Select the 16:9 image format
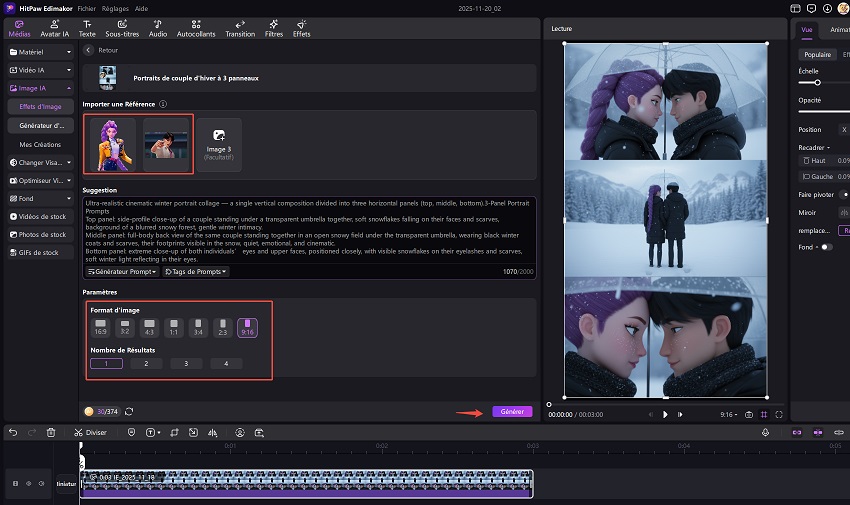This screenshot has width=850, height=505. (x=100, y=326)
